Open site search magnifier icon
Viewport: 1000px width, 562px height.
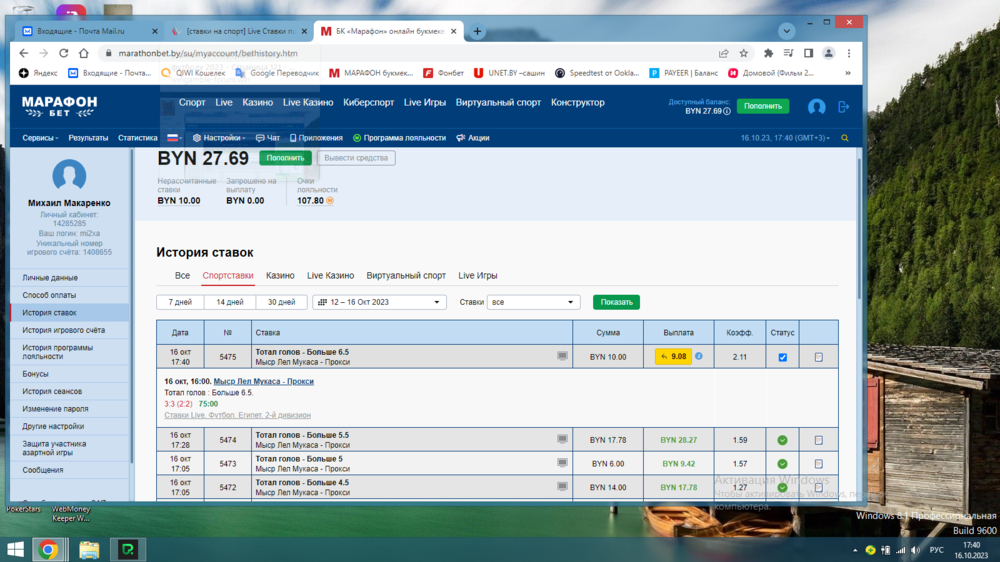point(844,138)
